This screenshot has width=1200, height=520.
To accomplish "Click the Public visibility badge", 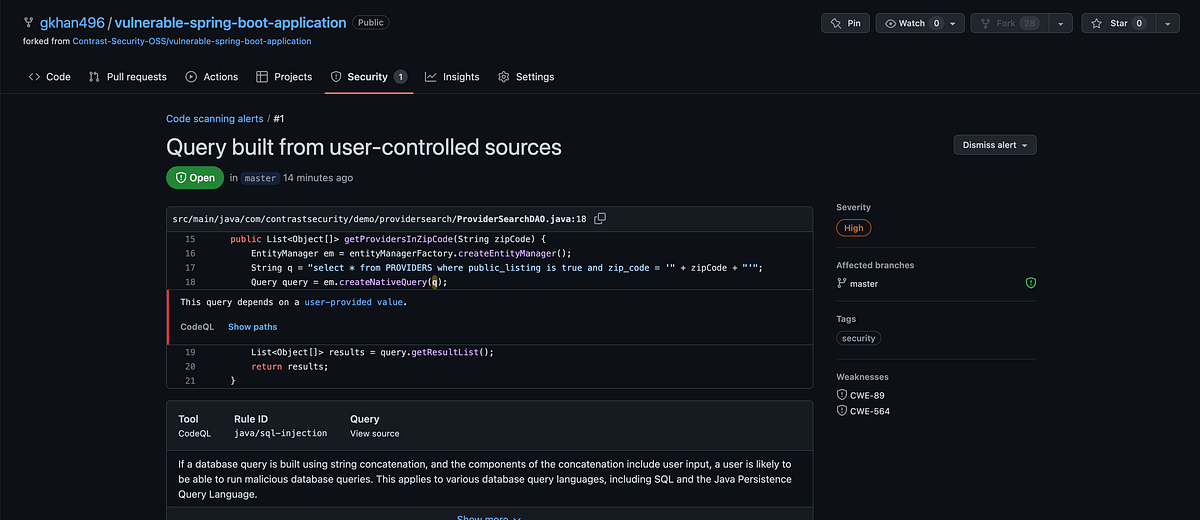I will pos(371,23).
